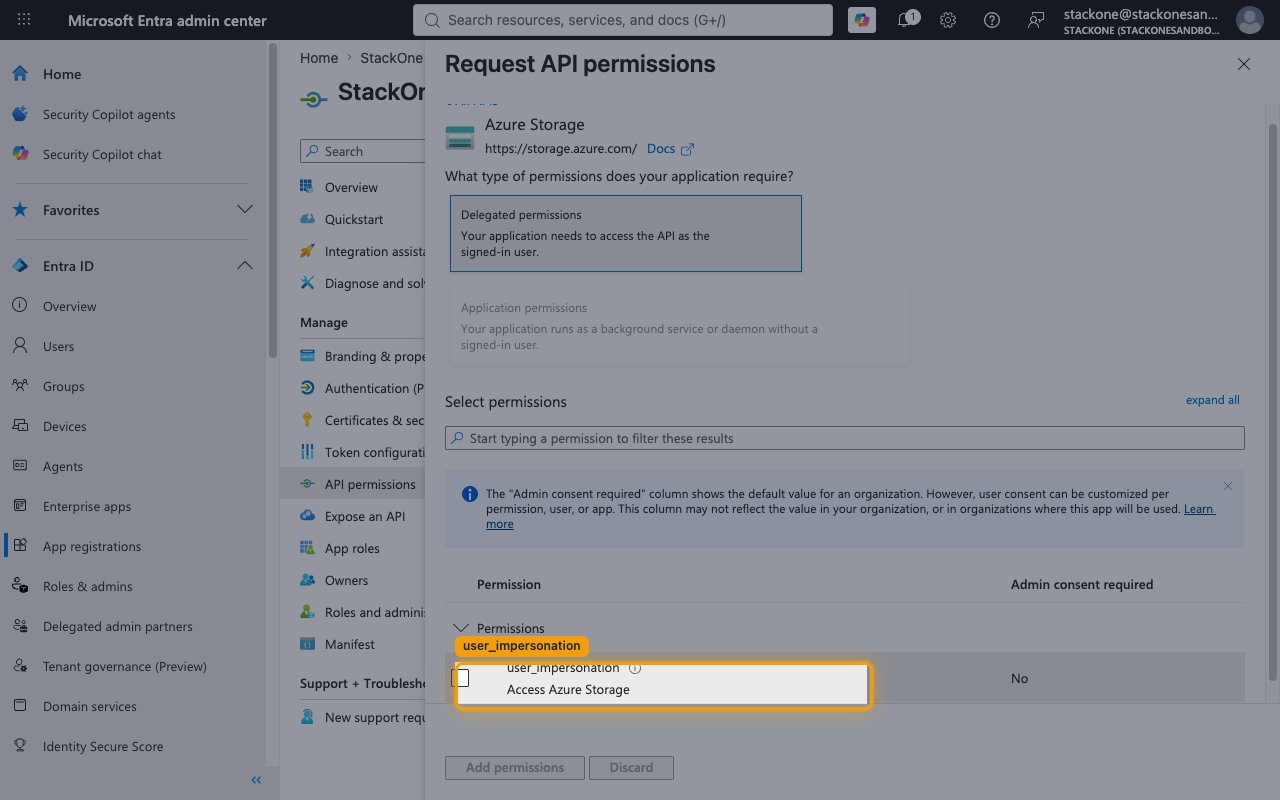This screenshot has height=800, width=1280.
Task: Collapse the left sidebar with double chevron
Action: coord(256,780)
